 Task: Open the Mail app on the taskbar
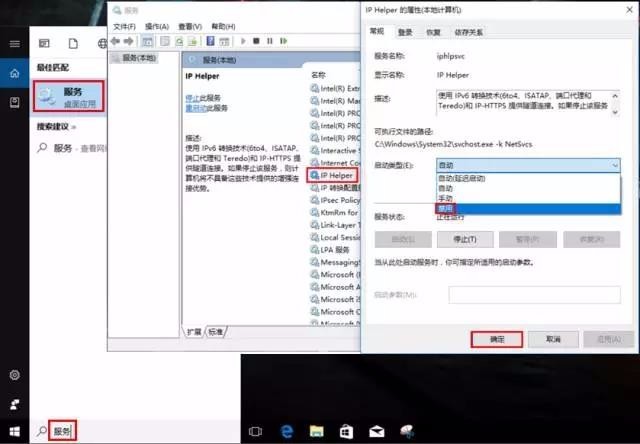tap(376, 431)
